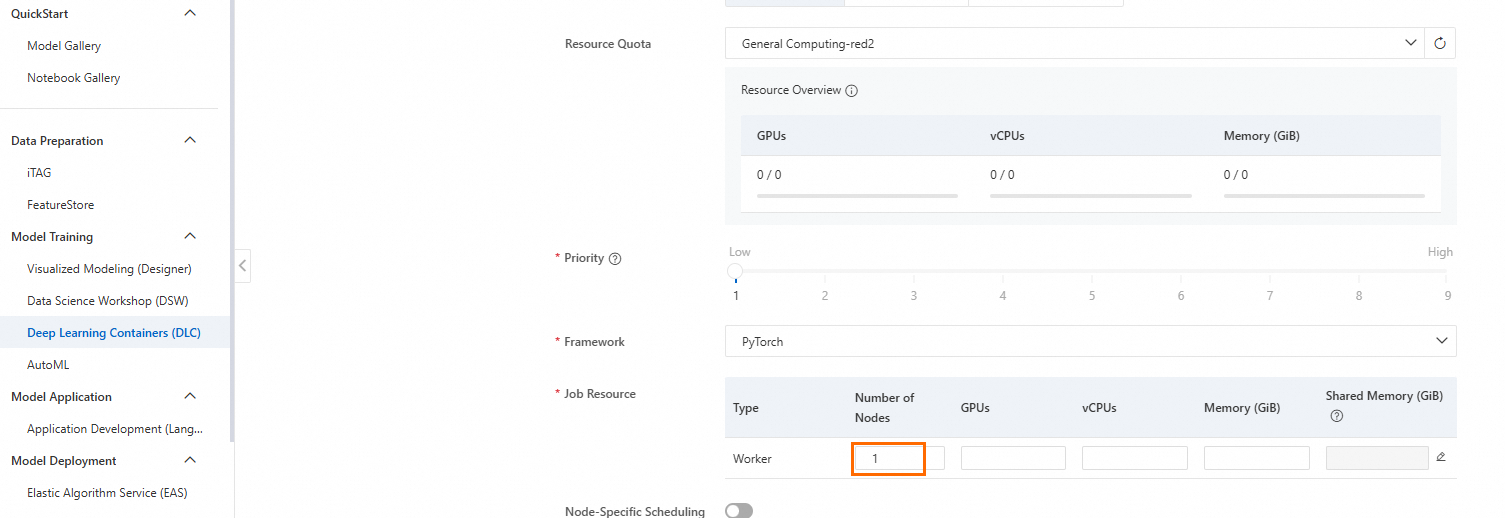Collapse the QuickStart section
The height and width of the screenshot is (518, 1505).
click(190, 14)
